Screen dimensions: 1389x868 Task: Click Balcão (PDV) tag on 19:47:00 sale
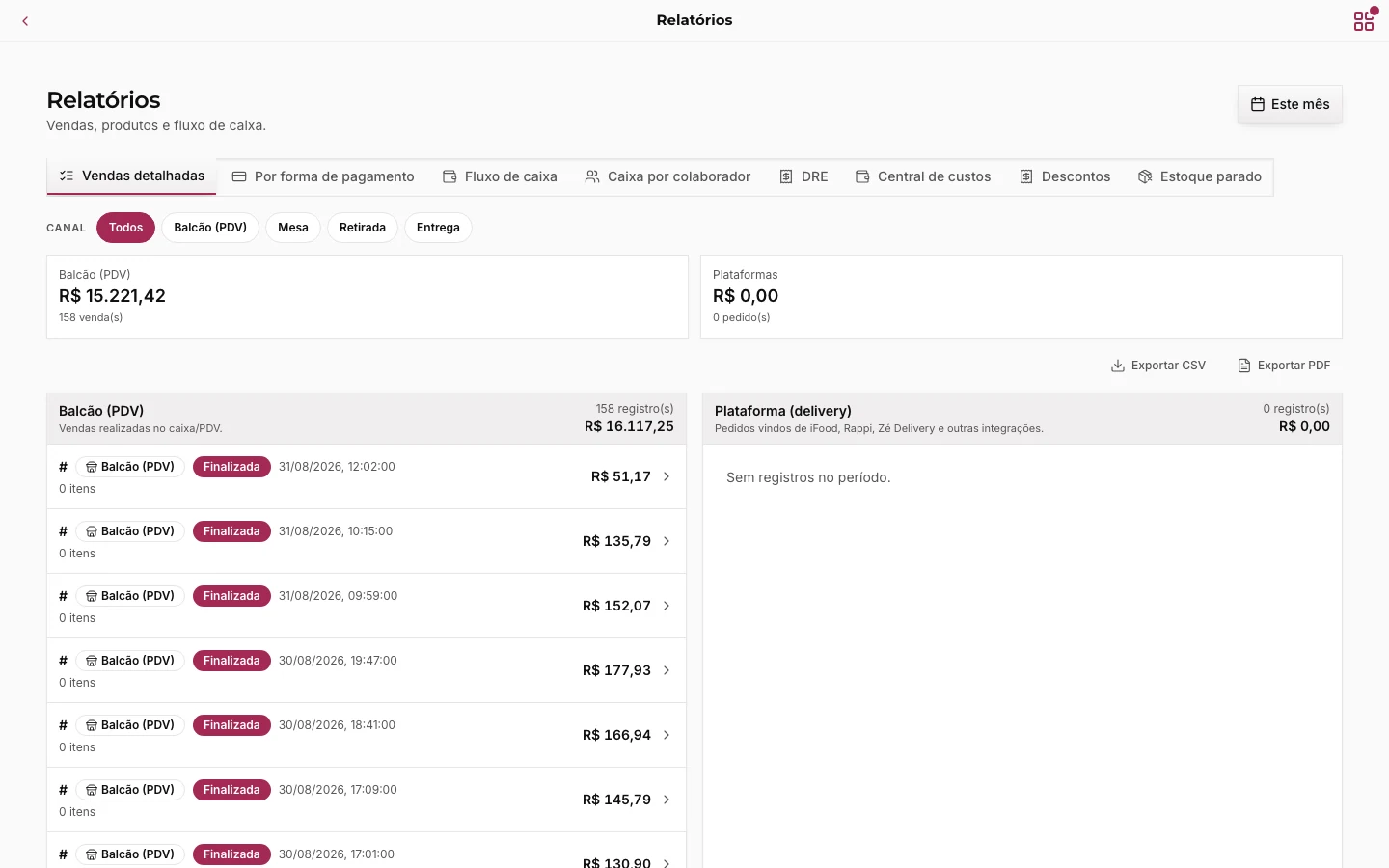tap(130, 661)
